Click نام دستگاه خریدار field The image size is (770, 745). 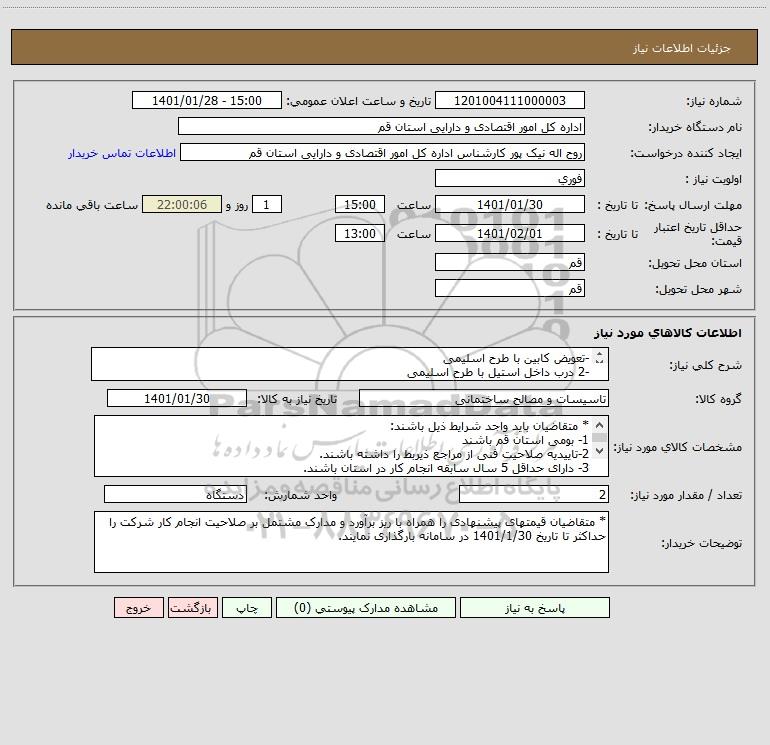(x=381, y=127)
